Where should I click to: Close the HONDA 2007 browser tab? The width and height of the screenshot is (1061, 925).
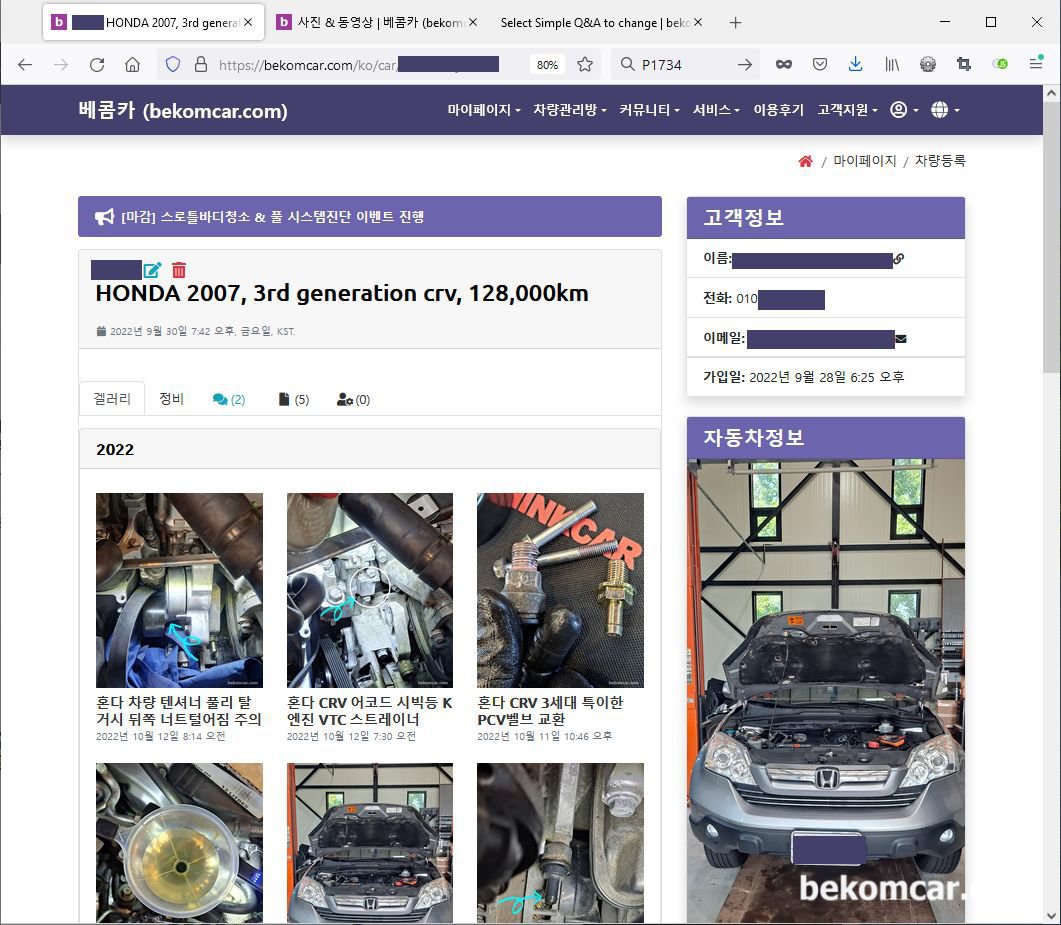248,22
